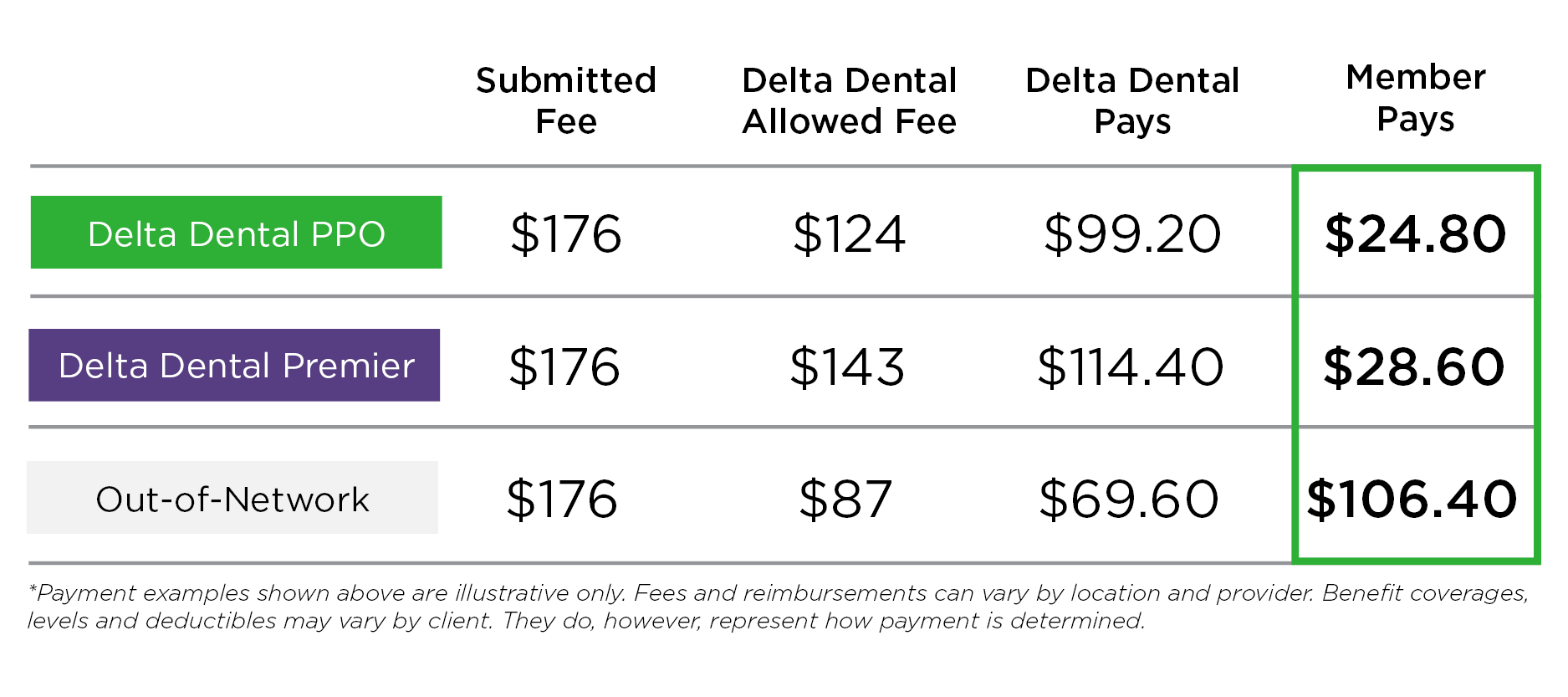Select the gray Out-of-Network label

click(x=232, y=499)
